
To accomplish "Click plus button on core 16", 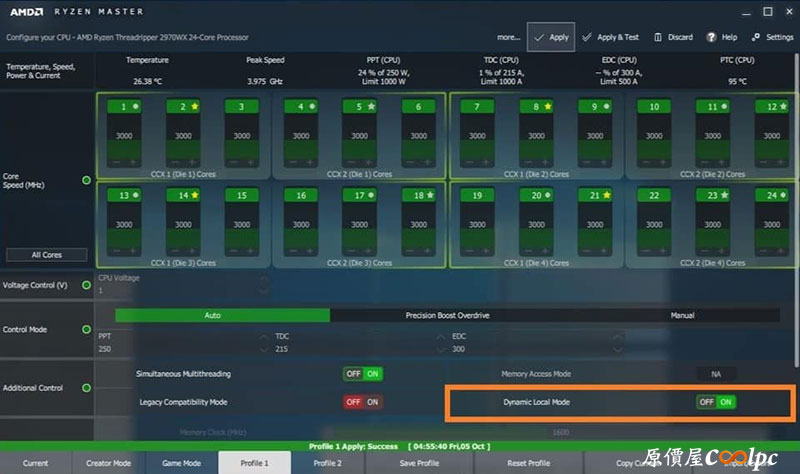I will [310, 251].
